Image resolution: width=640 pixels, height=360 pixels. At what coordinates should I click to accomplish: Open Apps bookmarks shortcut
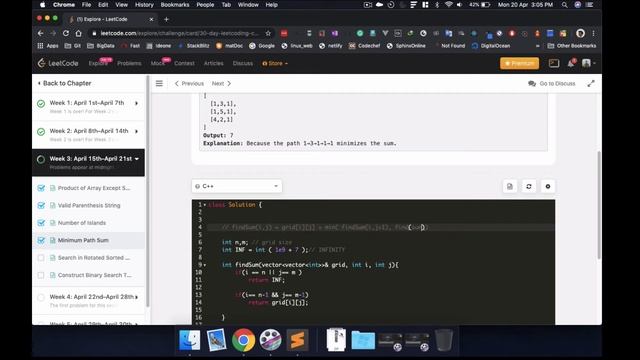[x=48, y=46]
